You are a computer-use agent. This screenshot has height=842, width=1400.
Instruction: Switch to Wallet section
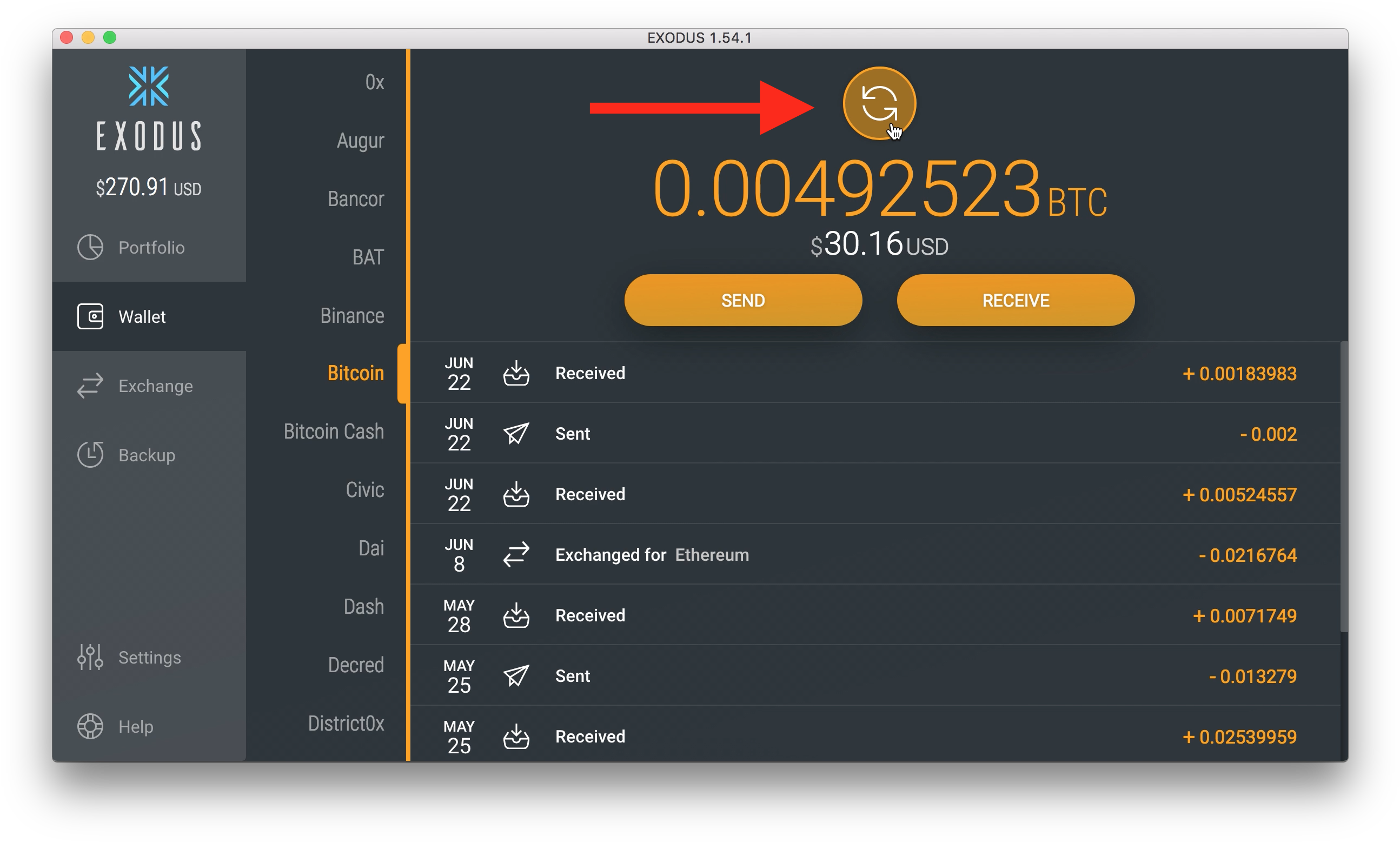[149, 316]
